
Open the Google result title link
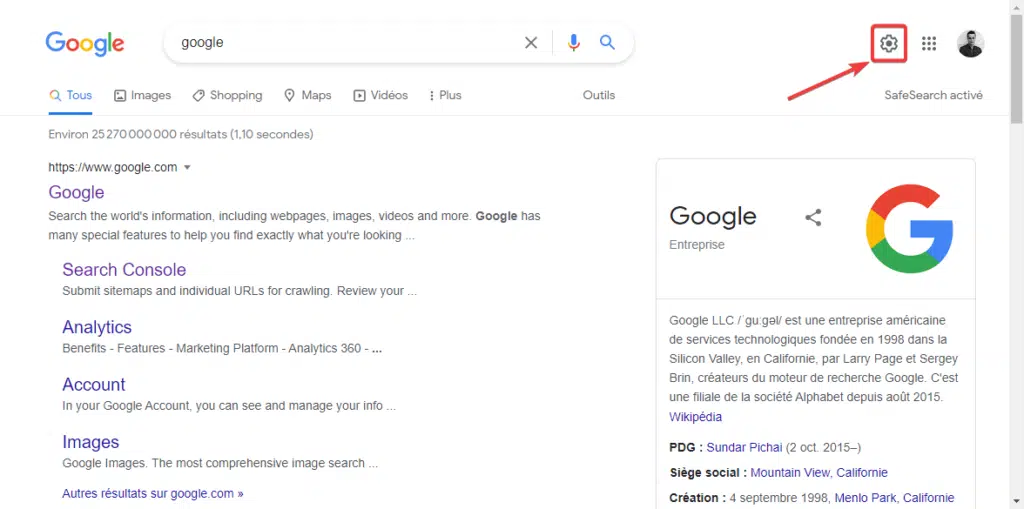(x=76, y=192)
